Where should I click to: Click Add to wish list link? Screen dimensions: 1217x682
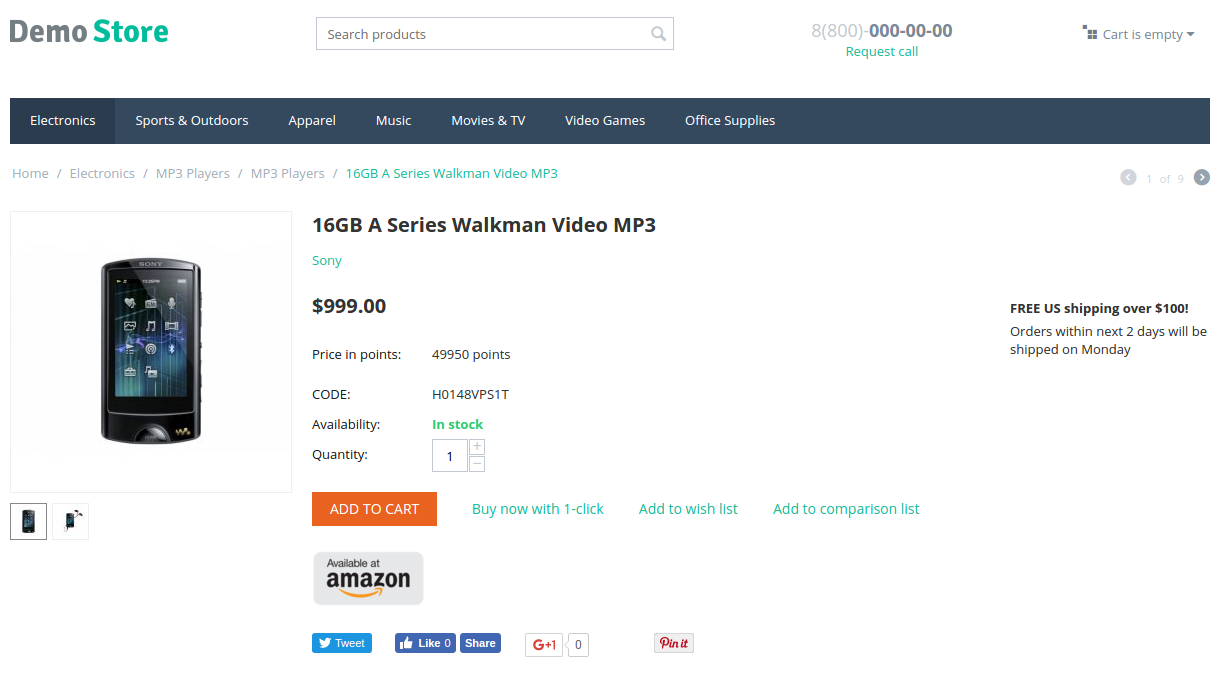click(688, 509)
